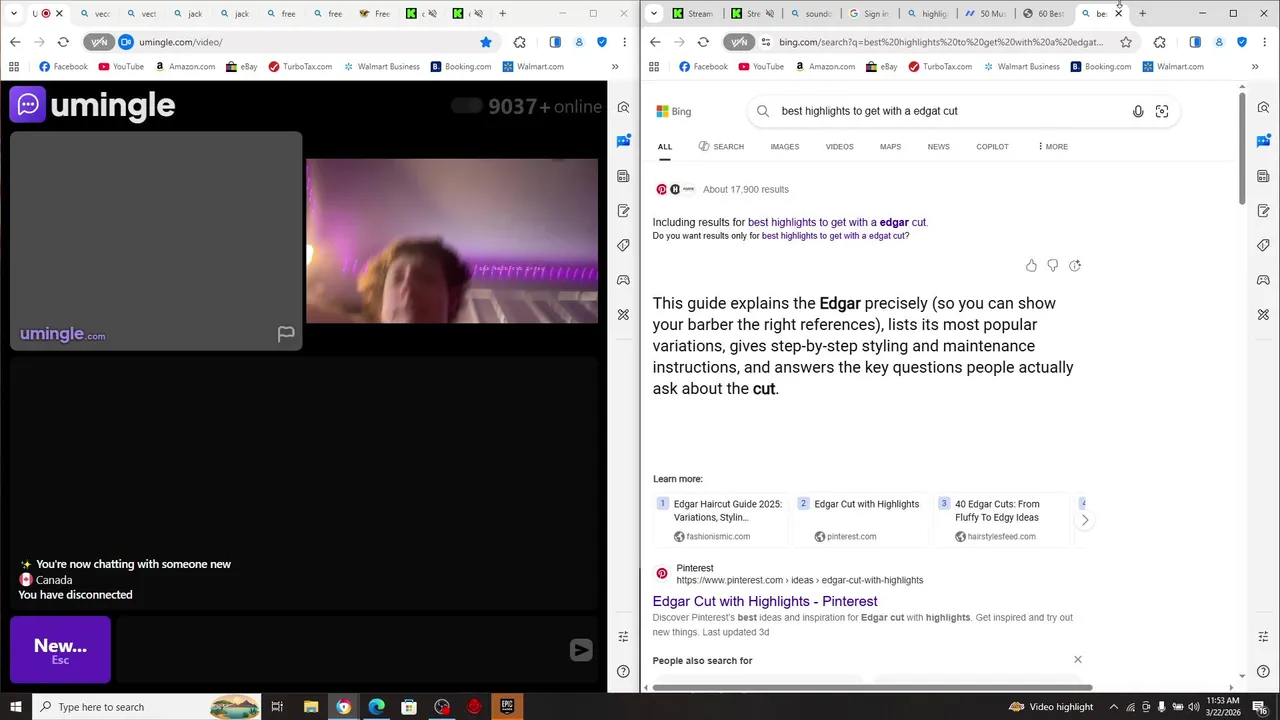
Task: Show next Learn more source cards
Action: [1085, 520]
